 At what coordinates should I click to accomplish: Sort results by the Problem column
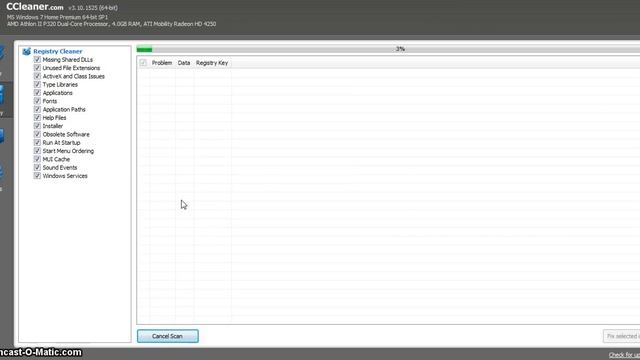pyautogui.click(x=162, y=63)
